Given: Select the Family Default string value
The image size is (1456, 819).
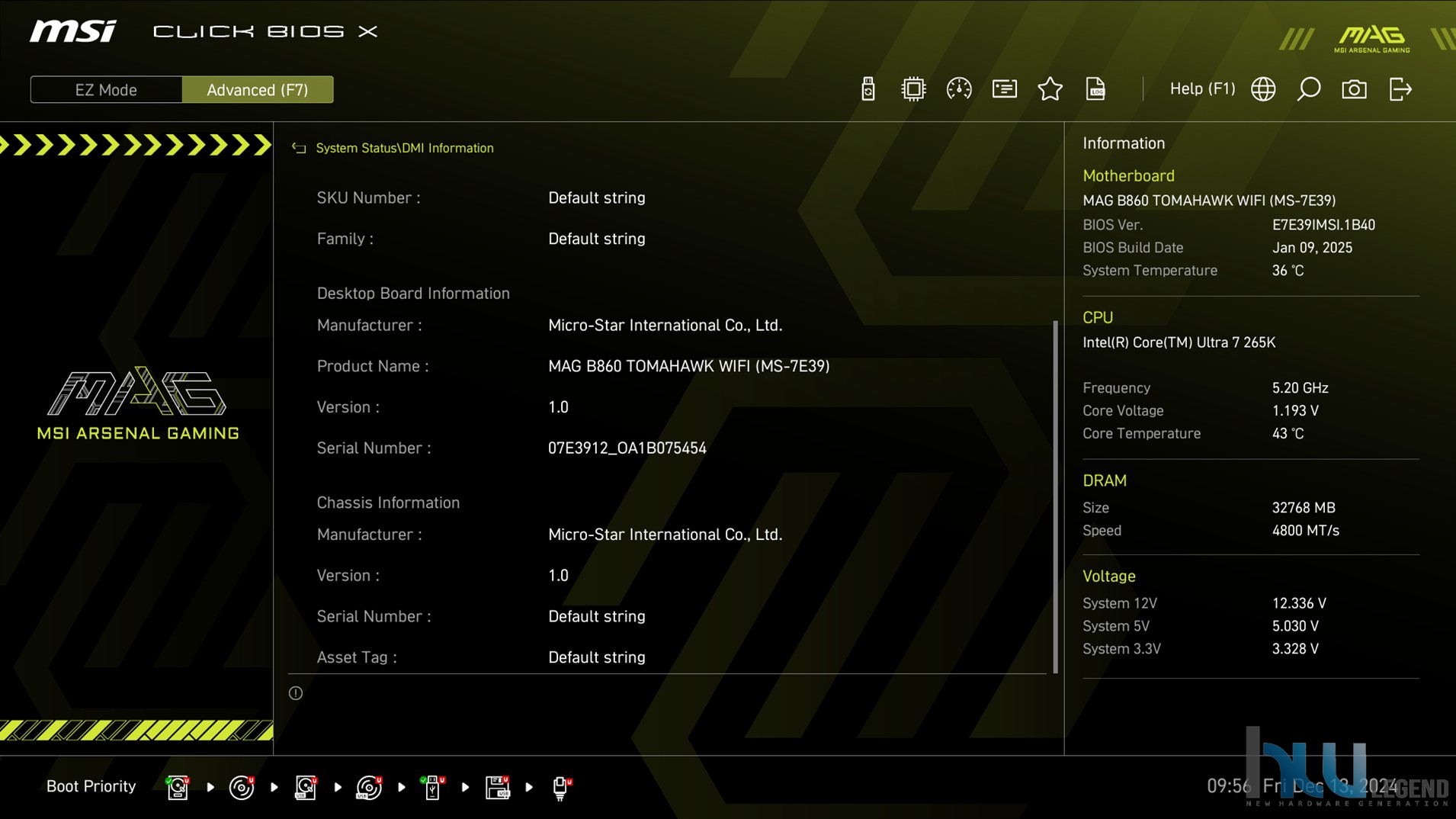Looking at the screenshot, I should tap(597, 239).
